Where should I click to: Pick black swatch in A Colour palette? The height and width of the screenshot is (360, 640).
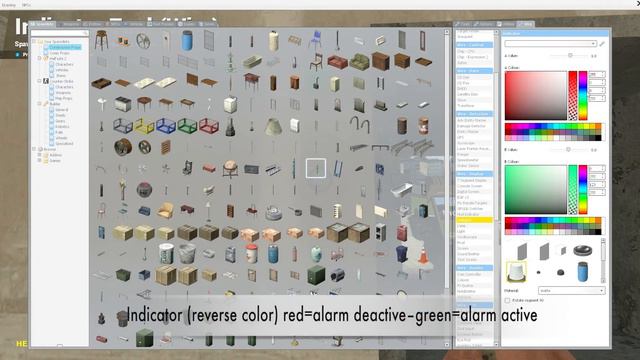598,138
